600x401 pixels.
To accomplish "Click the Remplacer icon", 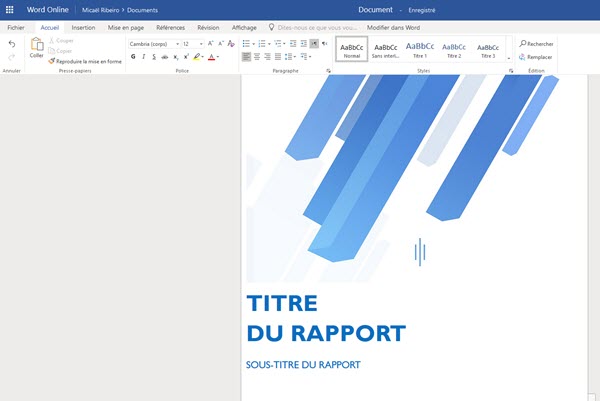I will coord(523,57).
